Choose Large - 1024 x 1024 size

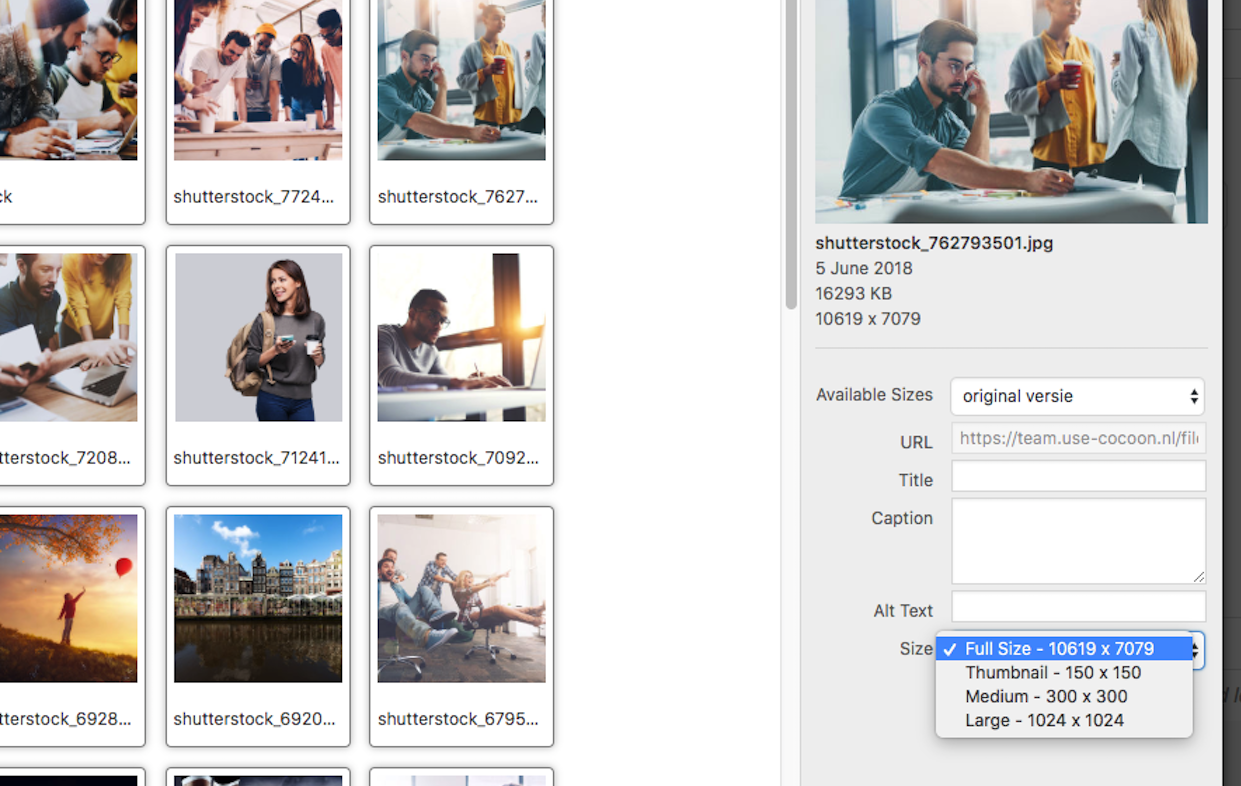tap(1064, 721)
